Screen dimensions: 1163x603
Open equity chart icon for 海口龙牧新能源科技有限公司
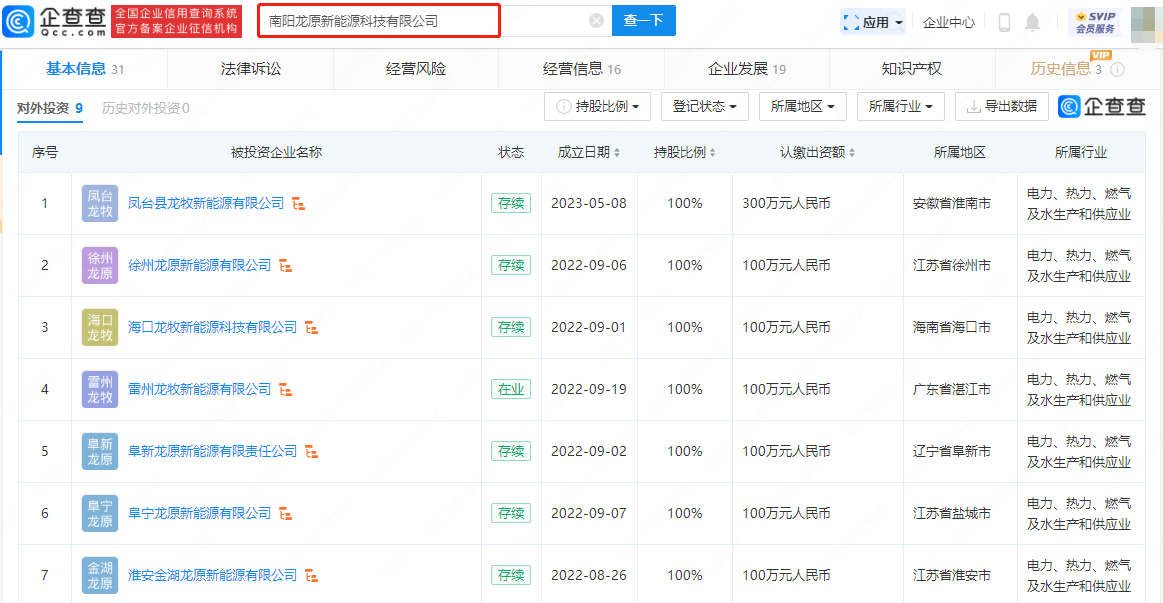(x=312, y=327)
